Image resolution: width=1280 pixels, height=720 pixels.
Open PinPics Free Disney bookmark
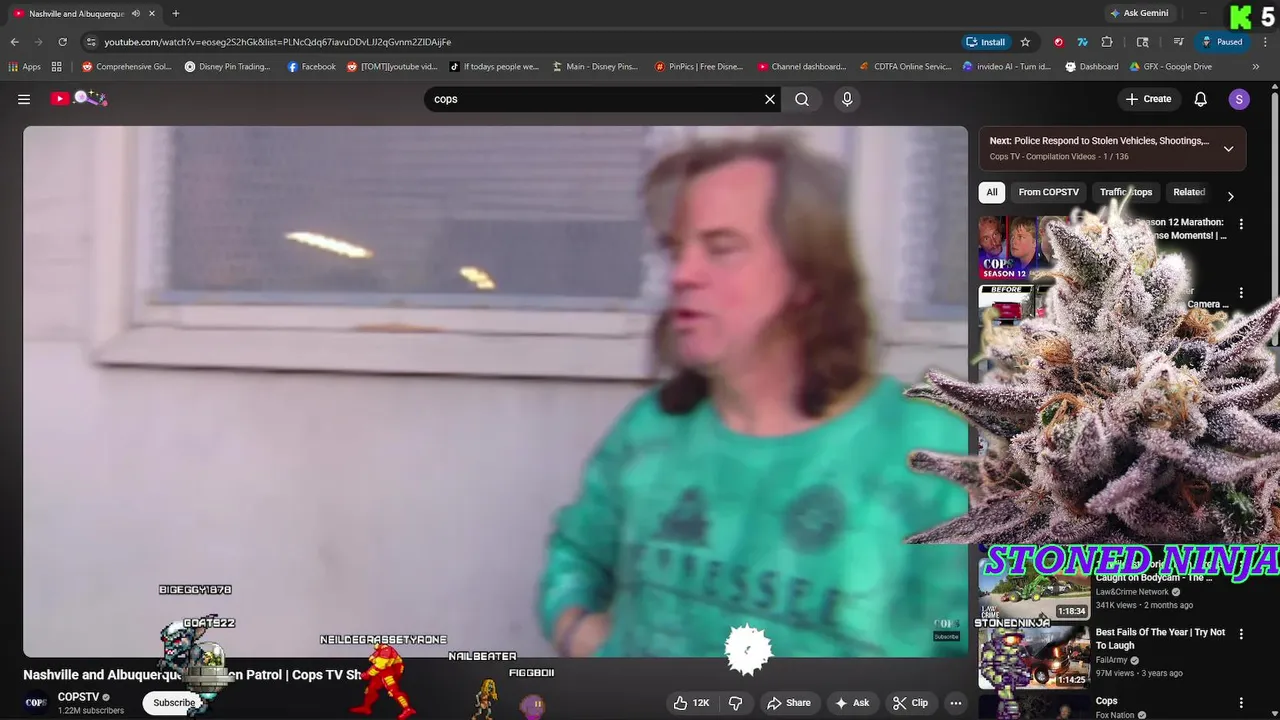pos(698,67)
